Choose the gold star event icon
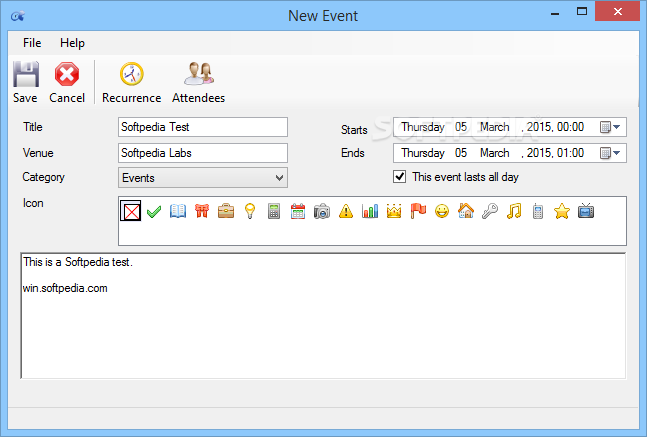This screenshot has width=647, height=437. (x=562, y=211)
